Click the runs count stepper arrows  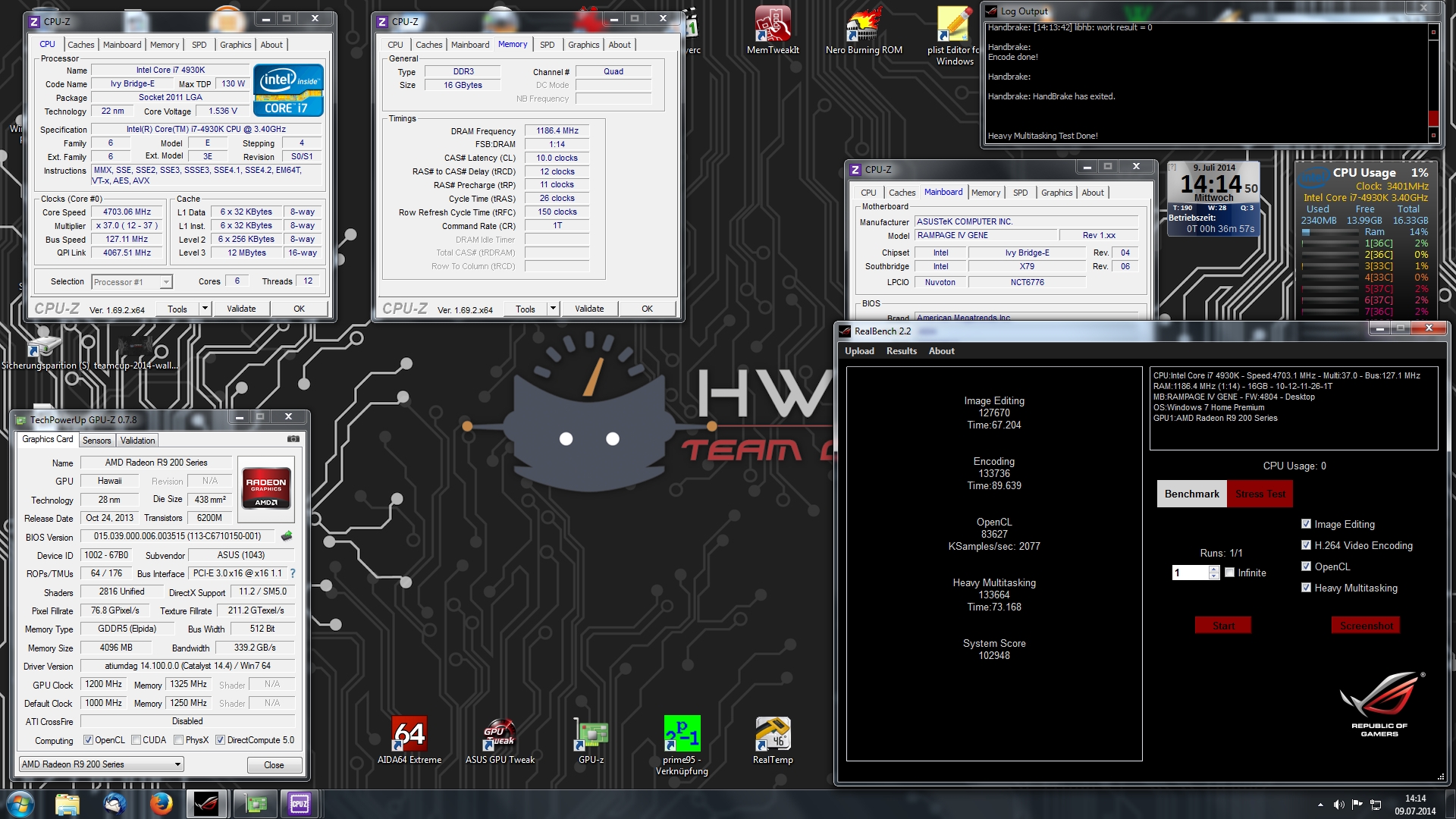click(1214, 573)
